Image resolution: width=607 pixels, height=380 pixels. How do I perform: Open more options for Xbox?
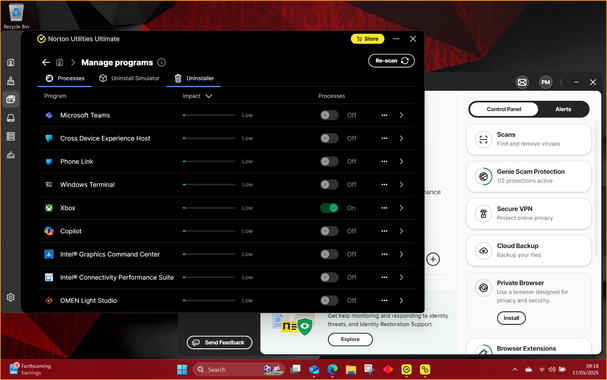pyautogui.click(x=384, y=208)
